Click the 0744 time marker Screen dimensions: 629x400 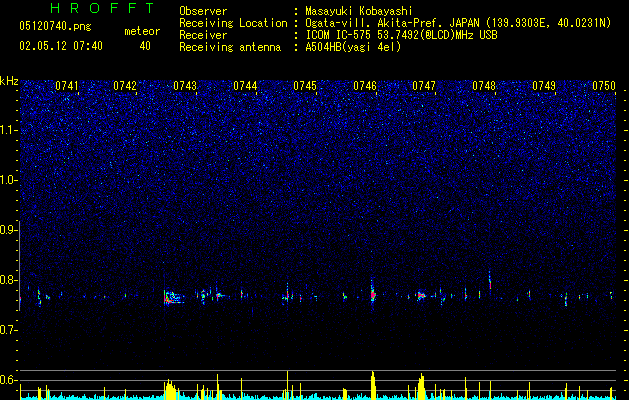(245, 86)
